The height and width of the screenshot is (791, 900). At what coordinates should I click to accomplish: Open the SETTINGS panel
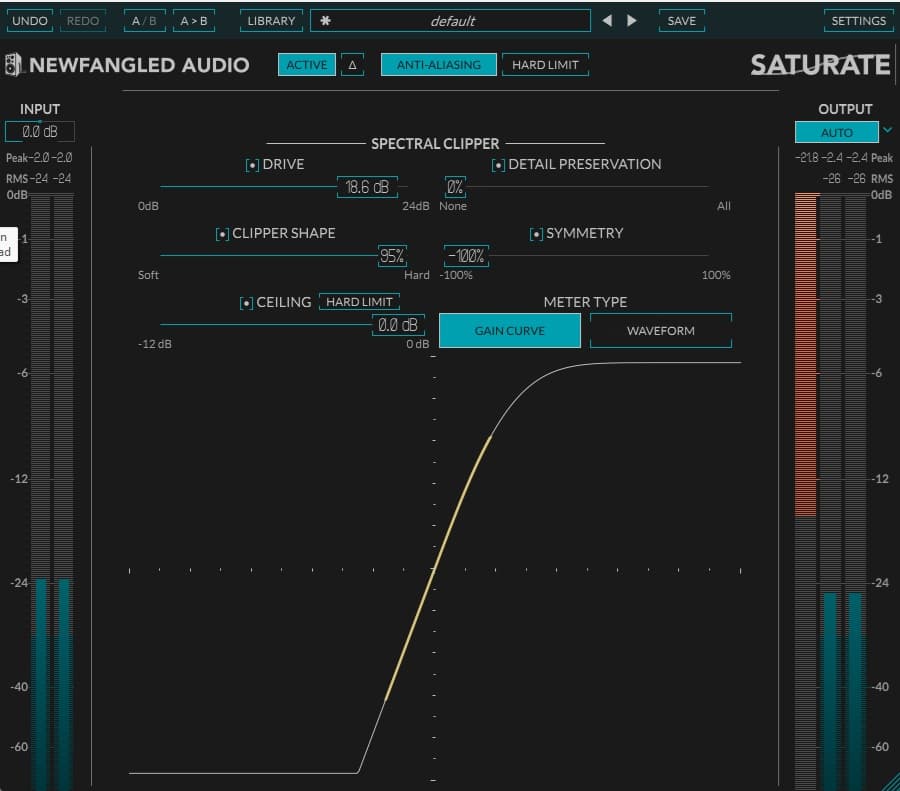coord(858,20)
